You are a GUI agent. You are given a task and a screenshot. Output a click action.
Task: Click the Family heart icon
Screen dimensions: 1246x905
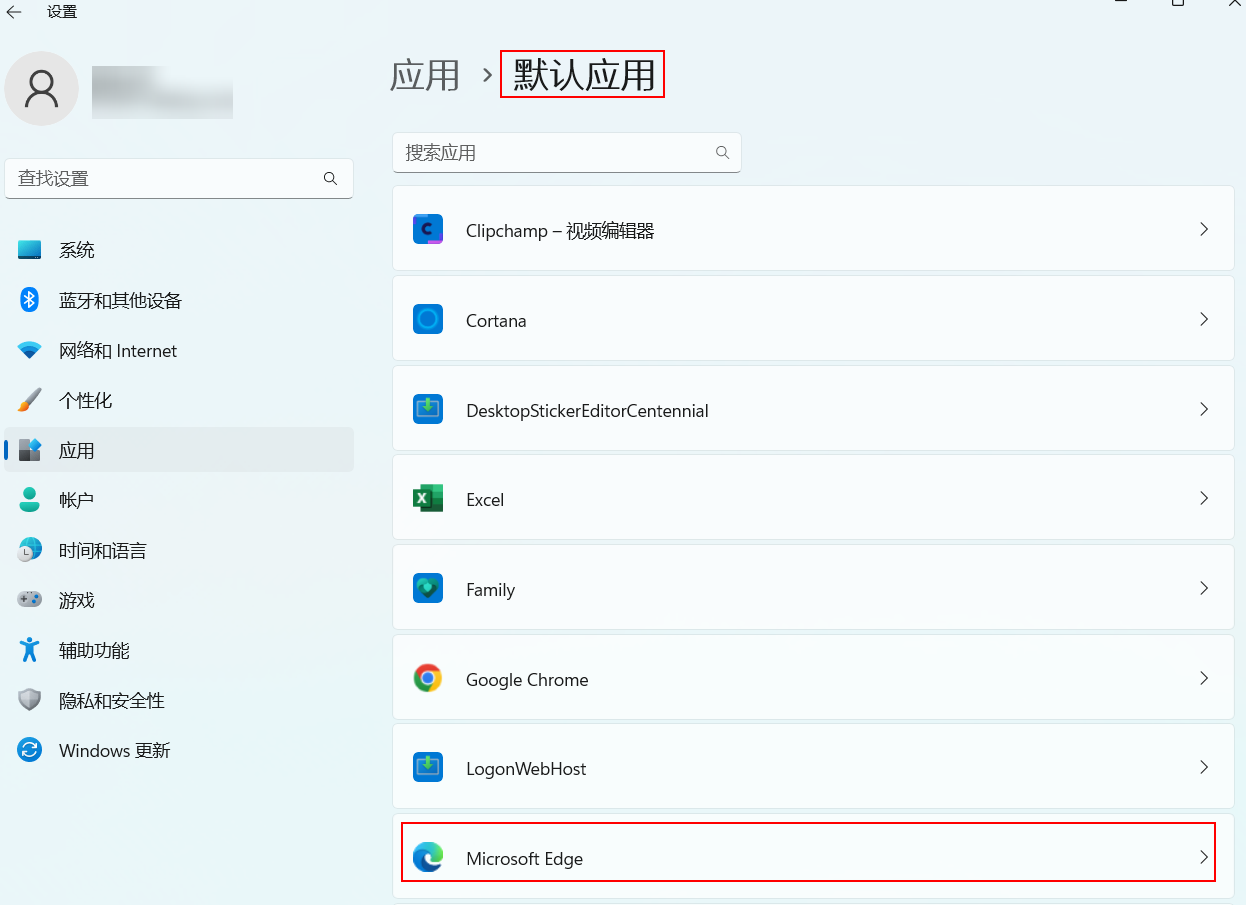[428, 589]
